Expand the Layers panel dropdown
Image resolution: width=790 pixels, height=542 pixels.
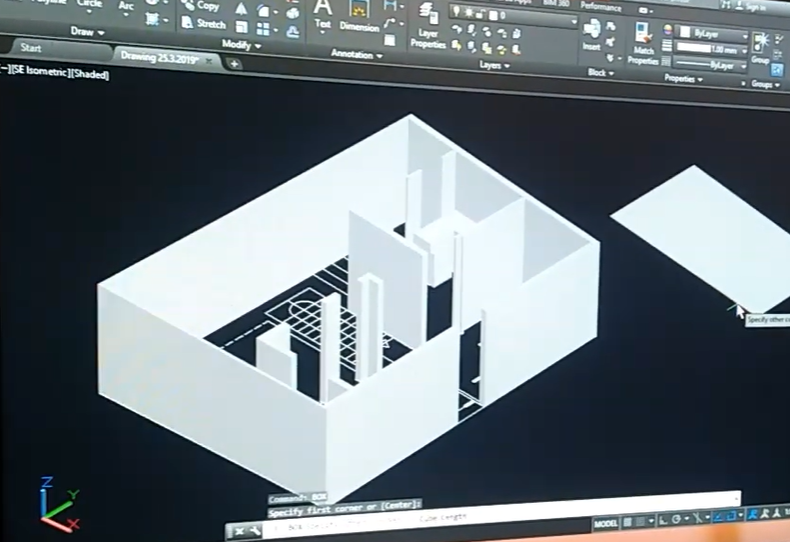pos(494,65)
